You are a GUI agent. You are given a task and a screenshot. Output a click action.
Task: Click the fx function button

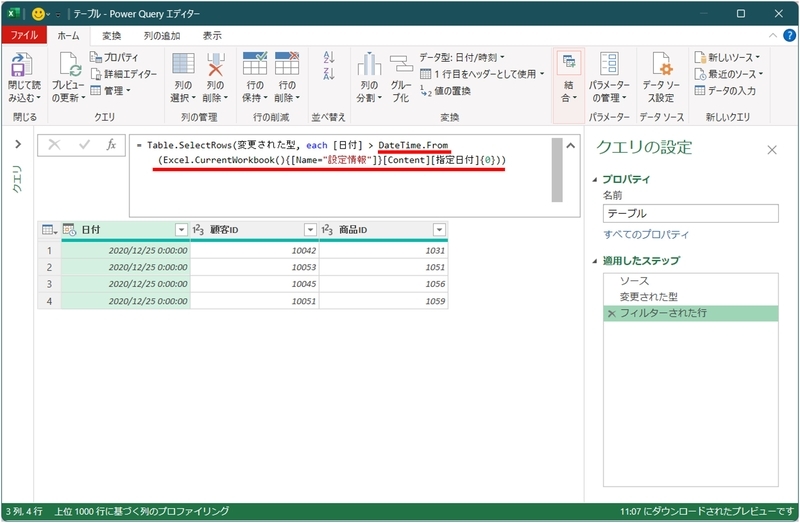pyautogui.click(x=111, y=145)
